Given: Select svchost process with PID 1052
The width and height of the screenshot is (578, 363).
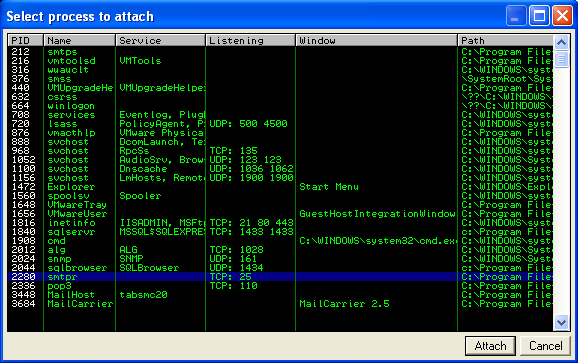Looking at the screenshot, I should 280,160.
